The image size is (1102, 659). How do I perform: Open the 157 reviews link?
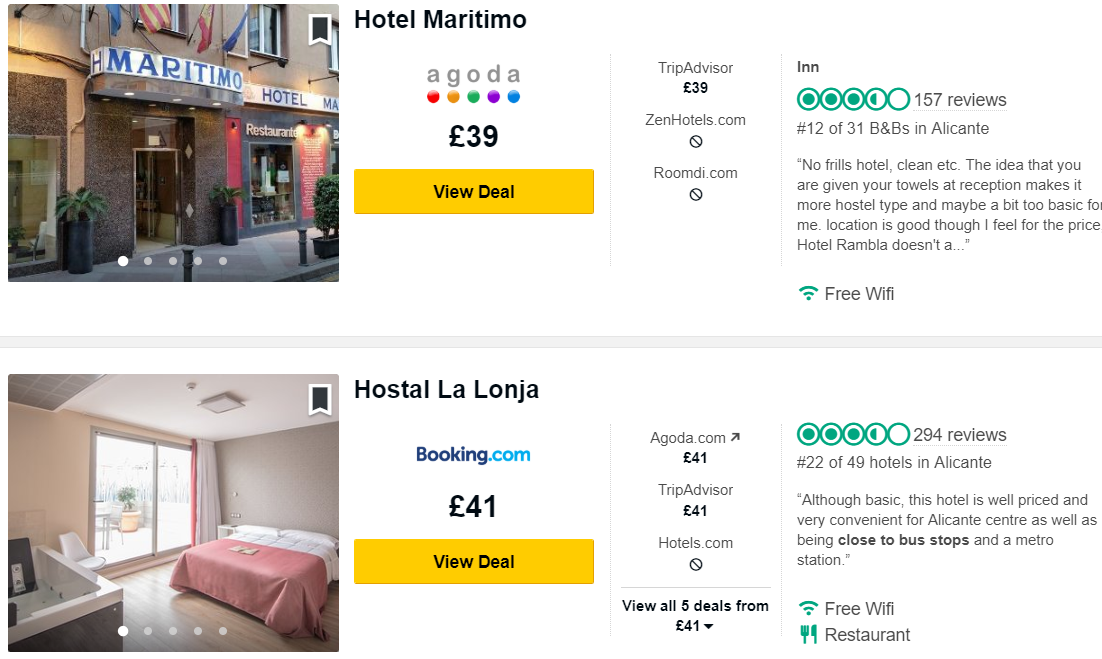point(959,100)
